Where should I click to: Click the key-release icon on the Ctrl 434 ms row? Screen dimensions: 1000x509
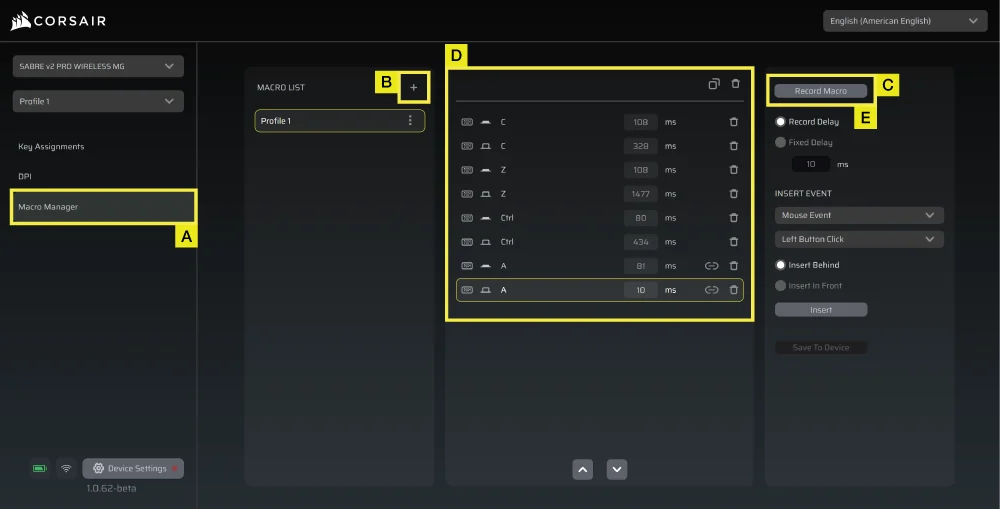[485, 242]
